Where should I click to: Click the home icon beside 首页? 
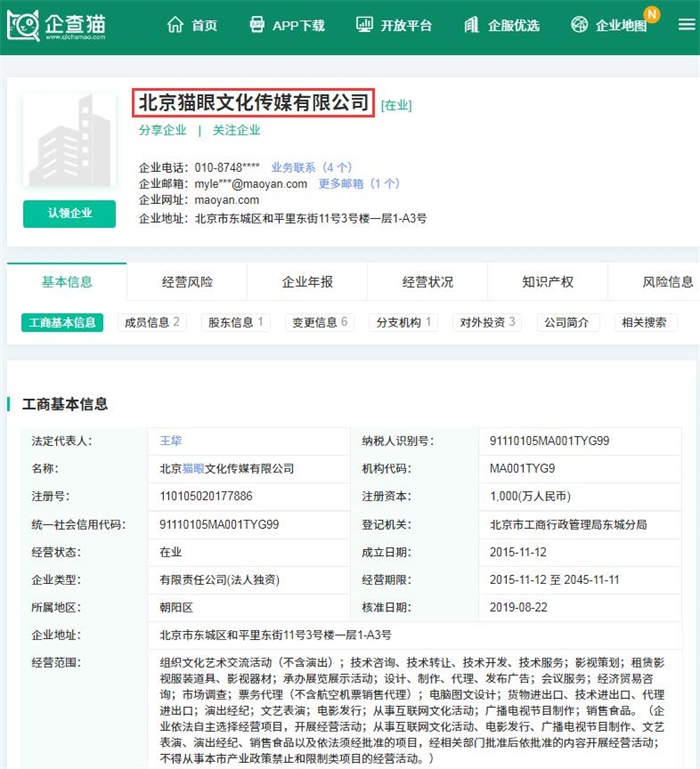(175, 25)
